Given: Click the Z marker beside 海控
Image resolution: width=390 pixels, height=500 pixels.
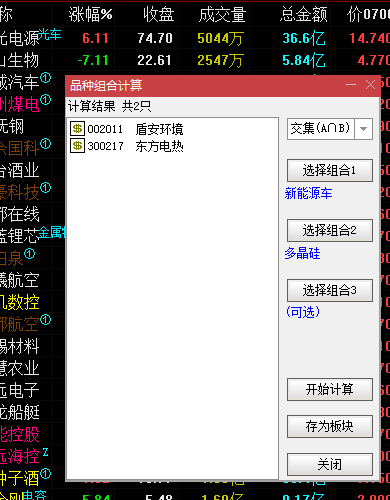Looking at the screenshot, I should [45, 452].
